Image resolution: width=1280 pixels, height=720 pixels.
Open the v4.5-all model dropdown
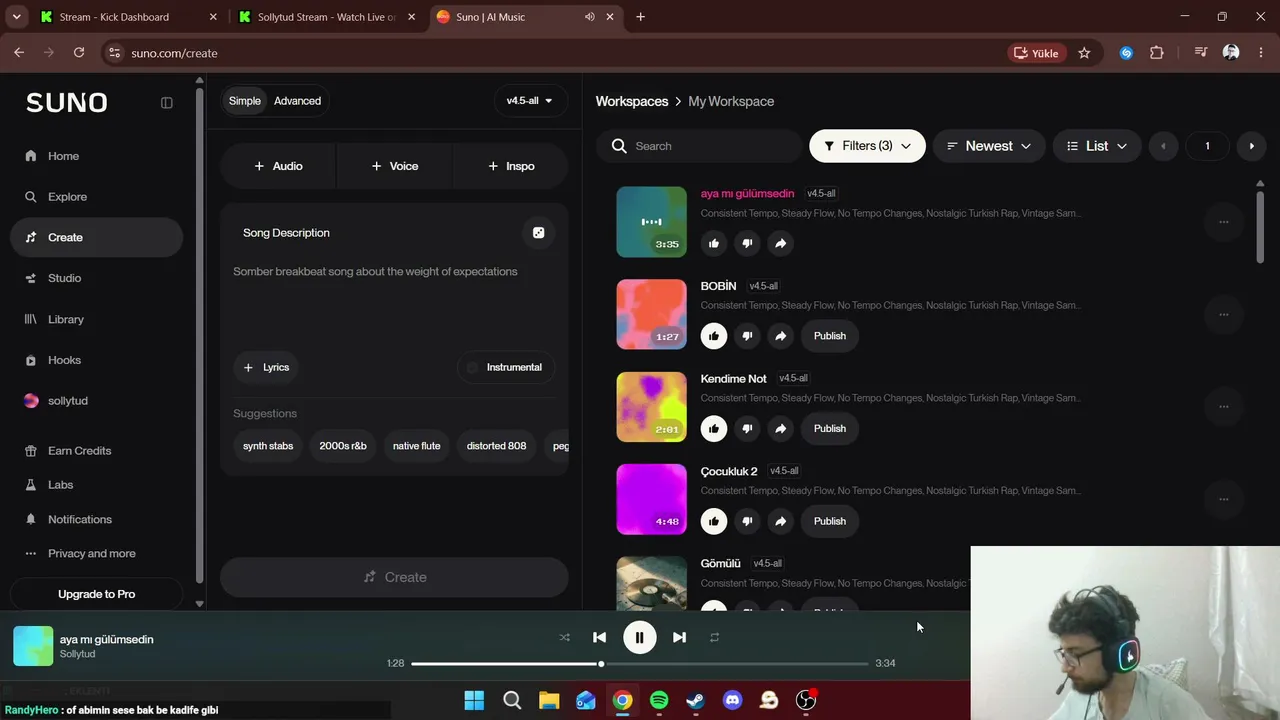530,101
